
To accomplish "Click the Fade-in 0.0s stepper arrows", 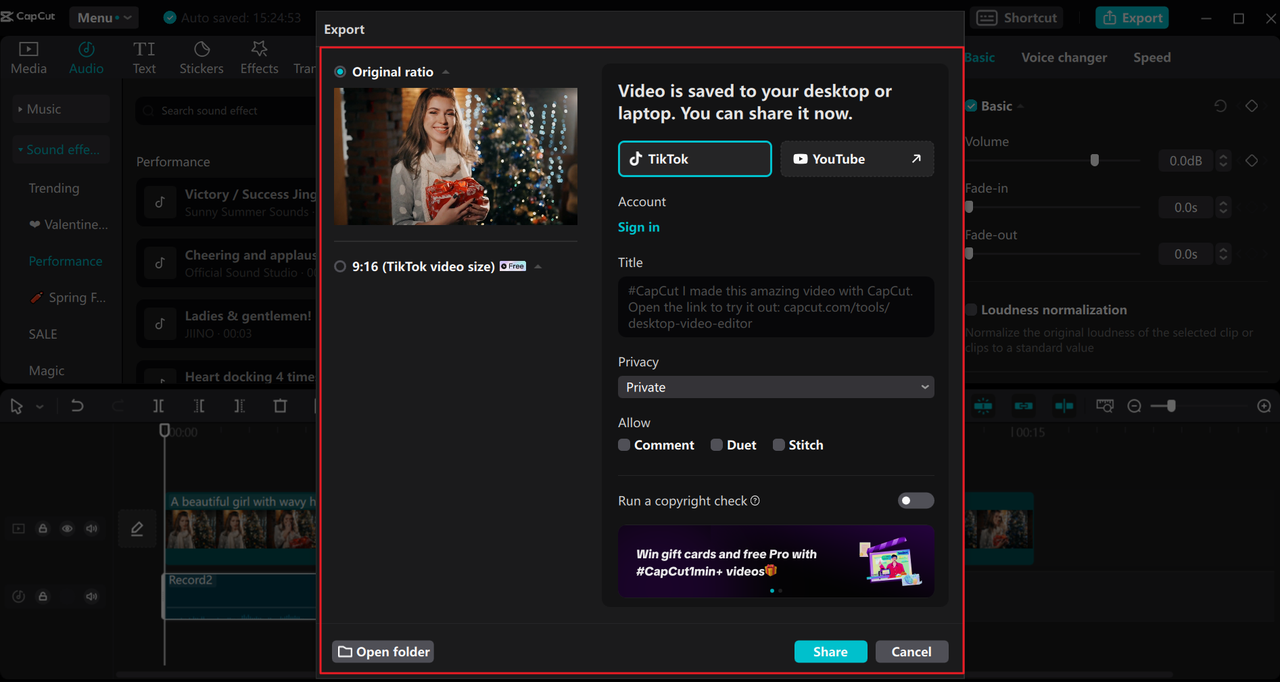I will tap(1224, 207).
